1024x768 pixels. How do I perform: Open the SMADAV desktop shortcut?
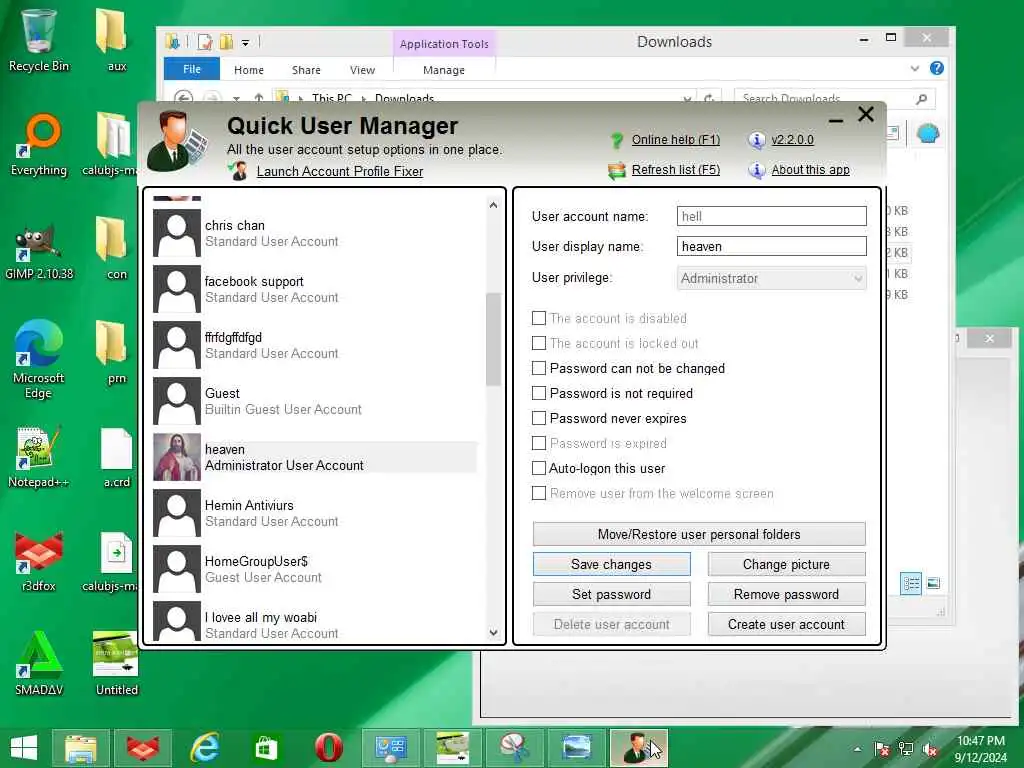click(x=39, y=663)
